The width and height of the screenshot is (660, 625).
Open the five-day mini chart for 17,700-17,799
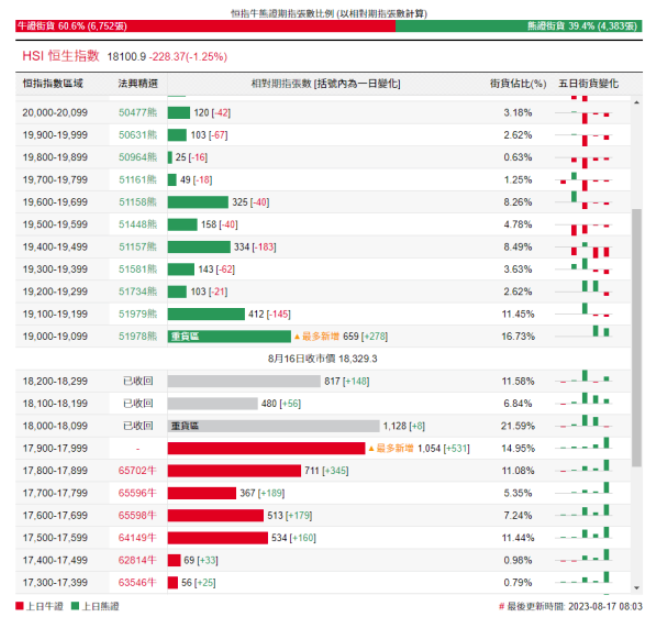(x=585, y=493)
